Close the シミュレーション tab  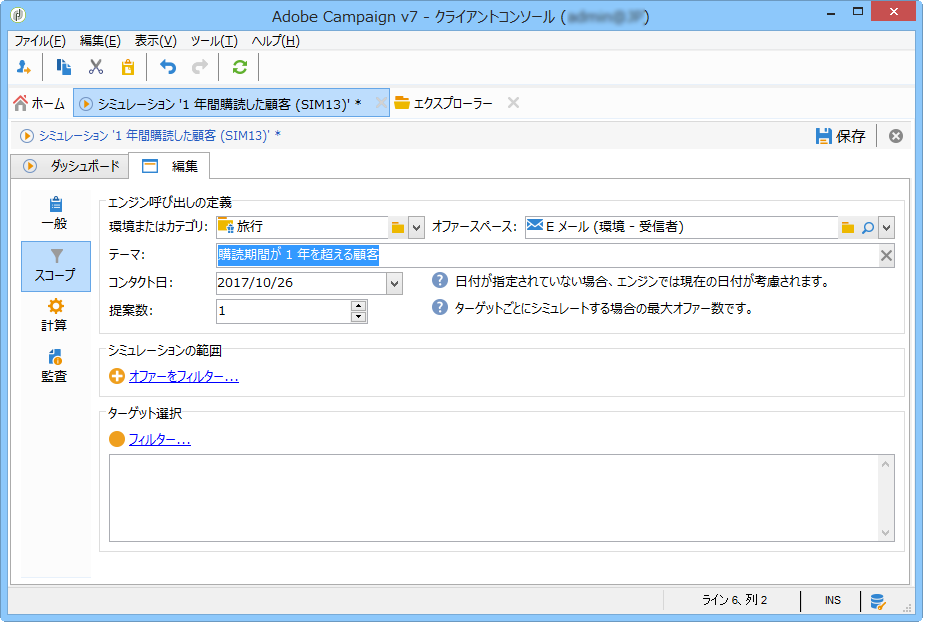[x=380, y=103]
